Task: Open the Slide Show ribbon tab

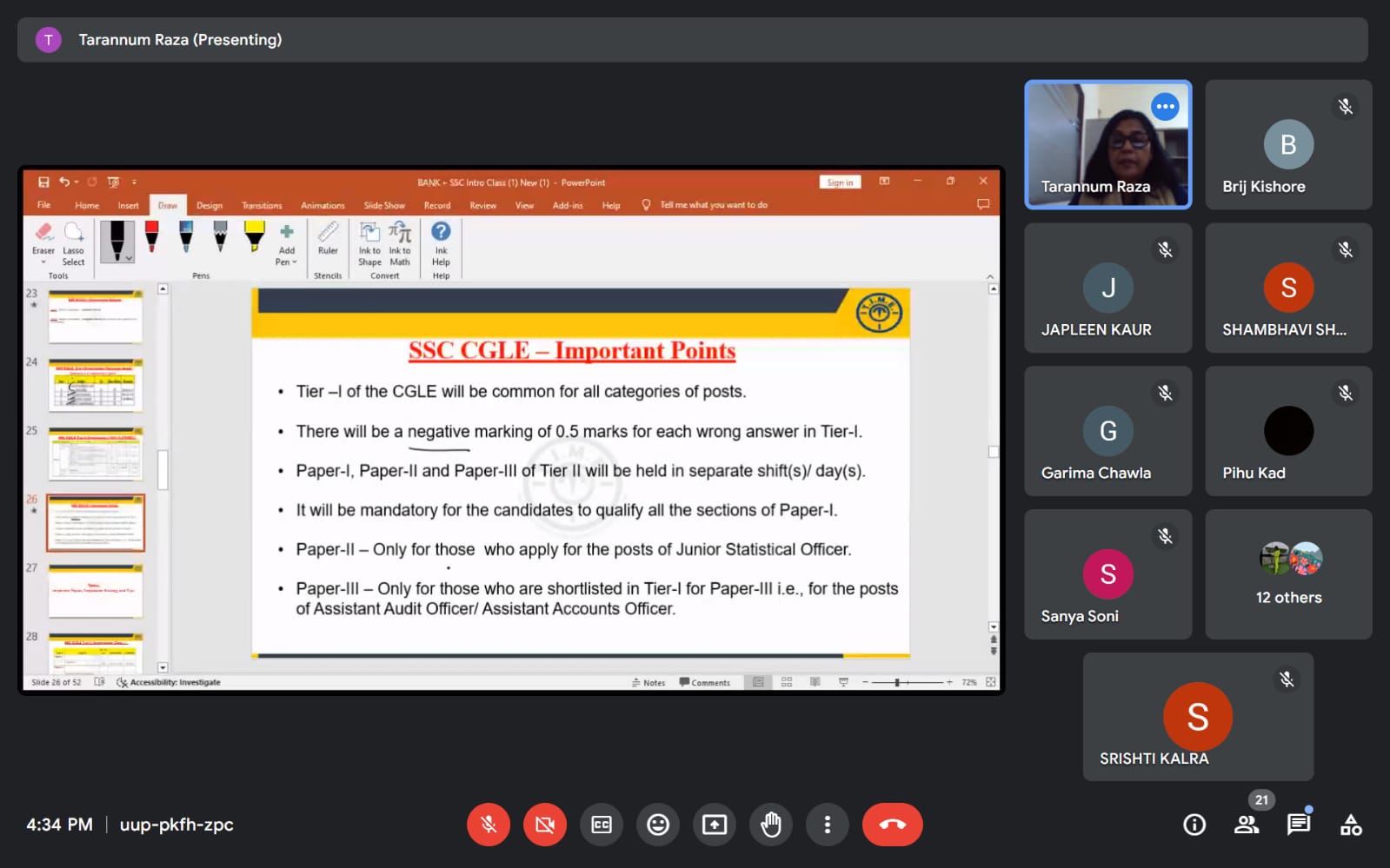Action: 384,206
